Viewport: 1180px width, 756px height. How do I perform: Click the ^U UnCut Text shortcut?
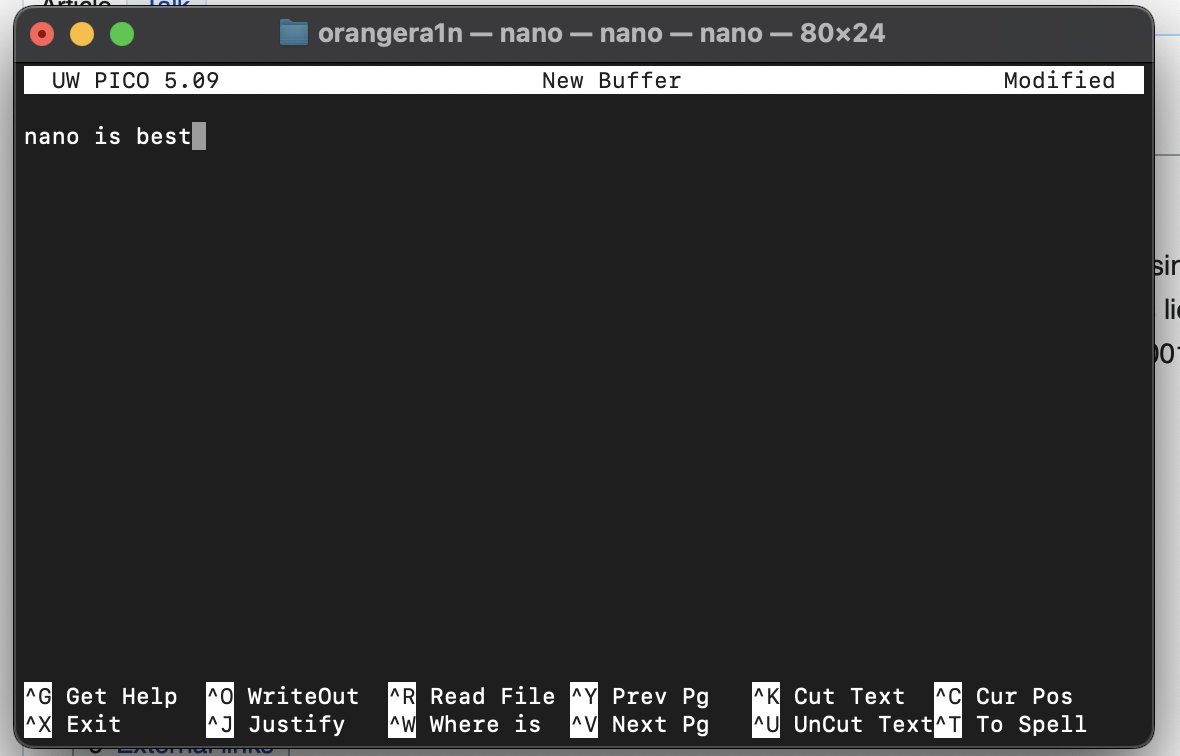(x=843, y=724)
